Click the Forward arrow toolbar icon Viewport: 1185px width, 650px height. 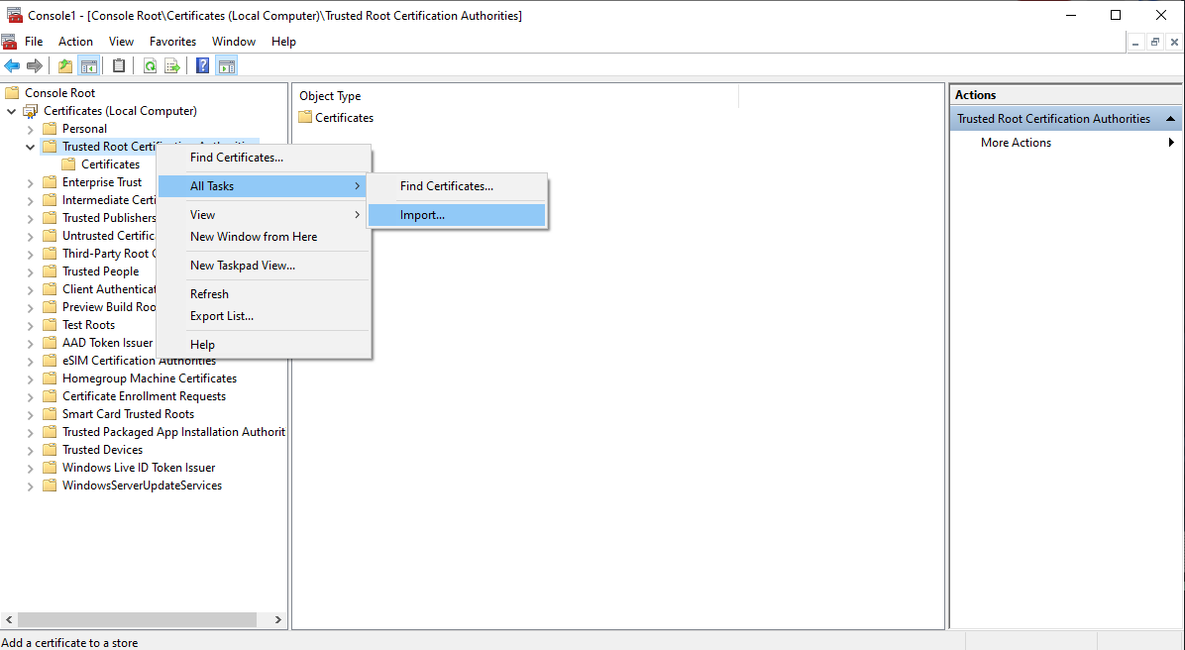35,66
